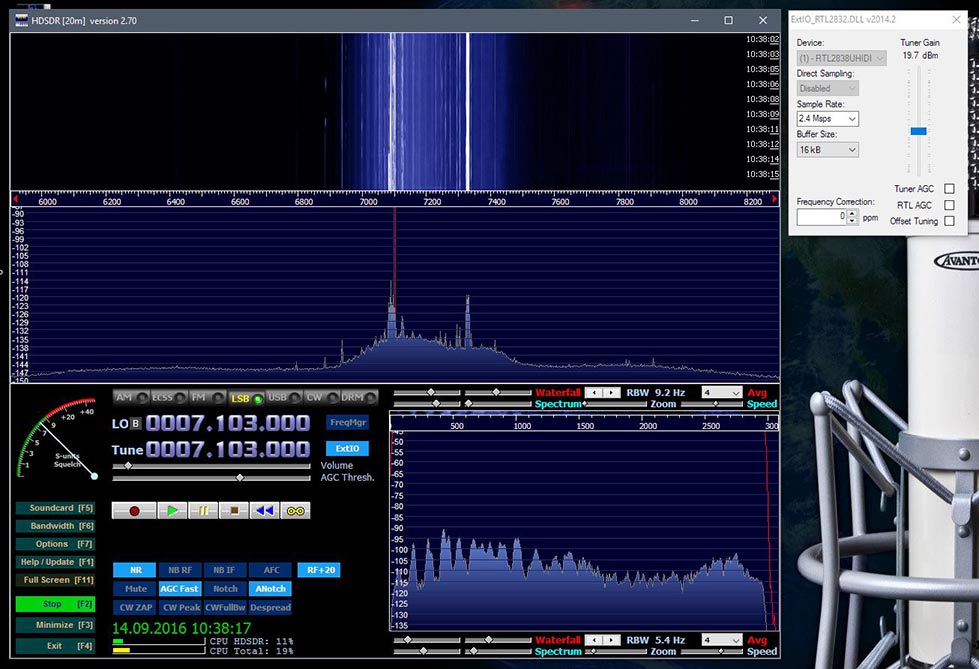This screenshot has width=979, height=669.
Task: Click the Frequency Correction ppm input field
Action: (822, 217)
